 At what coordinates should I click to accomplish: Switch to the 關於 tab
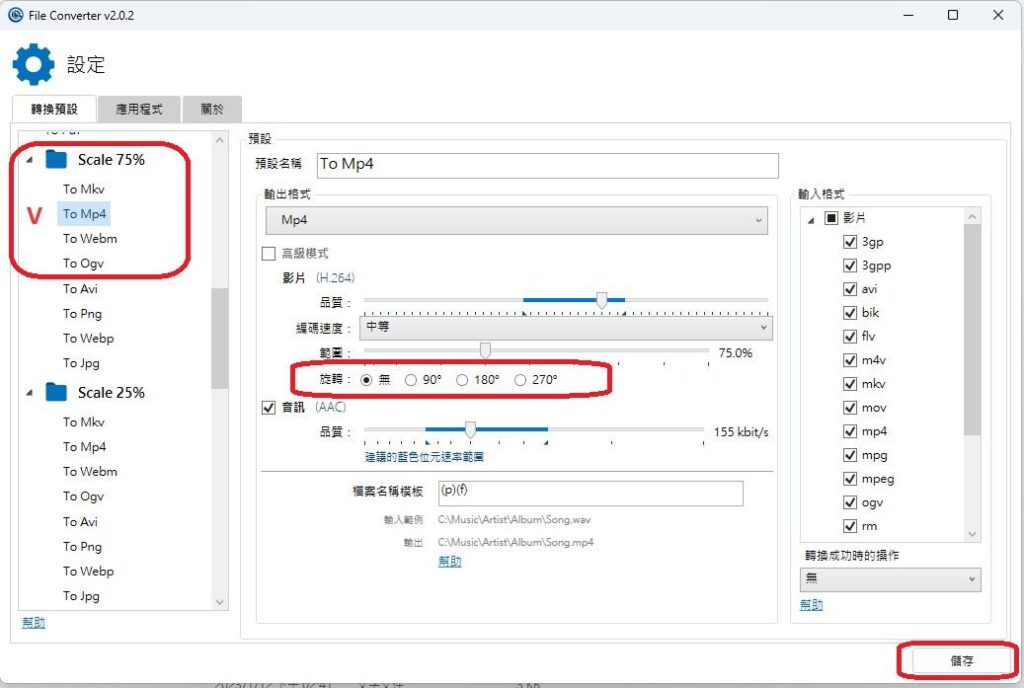tap(212, 109)
